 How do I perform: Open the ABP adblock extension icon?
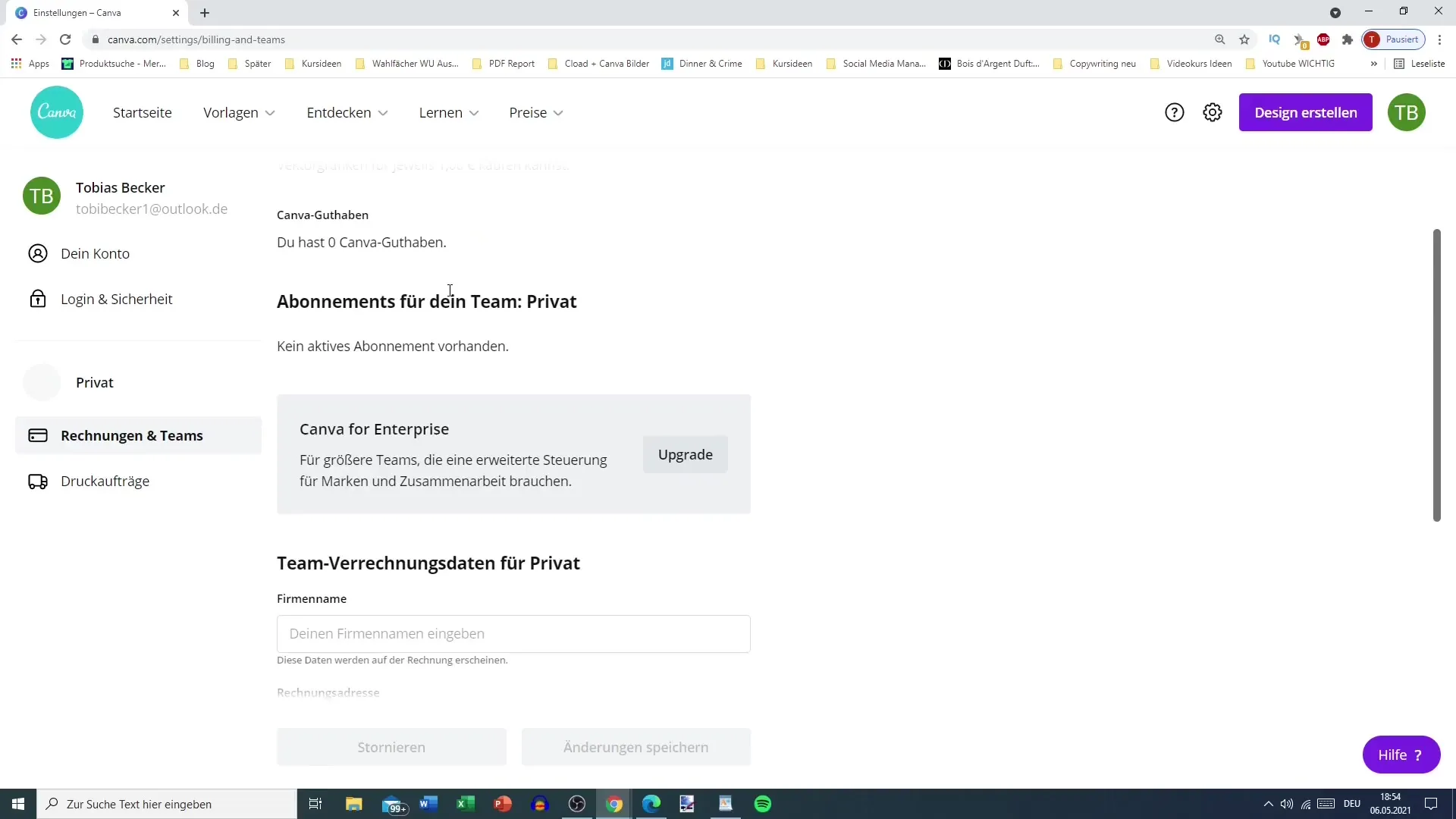pos(1323,39)
